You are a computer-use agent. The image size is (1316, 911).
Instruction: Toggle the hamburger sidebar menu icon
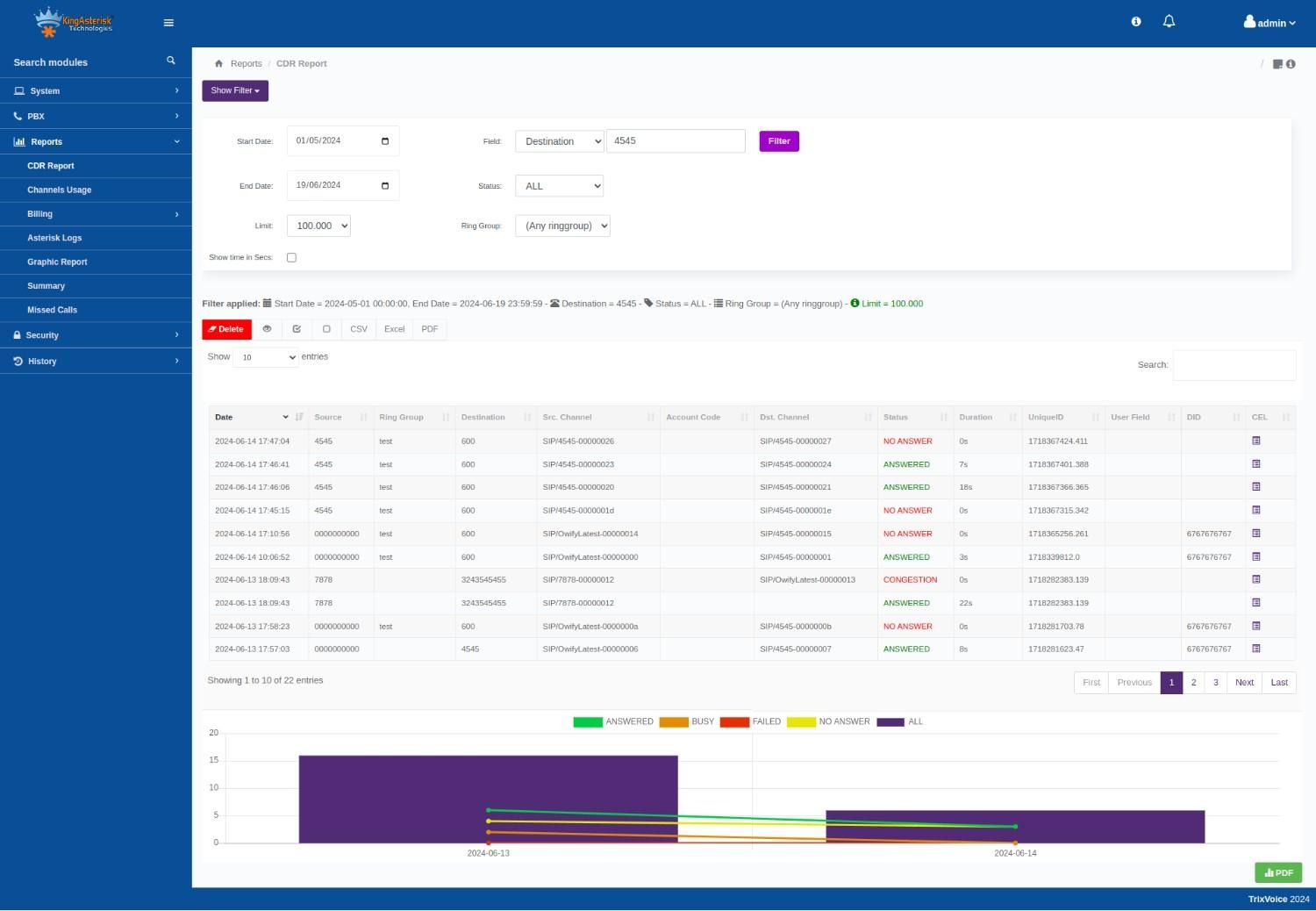(168, 23)
